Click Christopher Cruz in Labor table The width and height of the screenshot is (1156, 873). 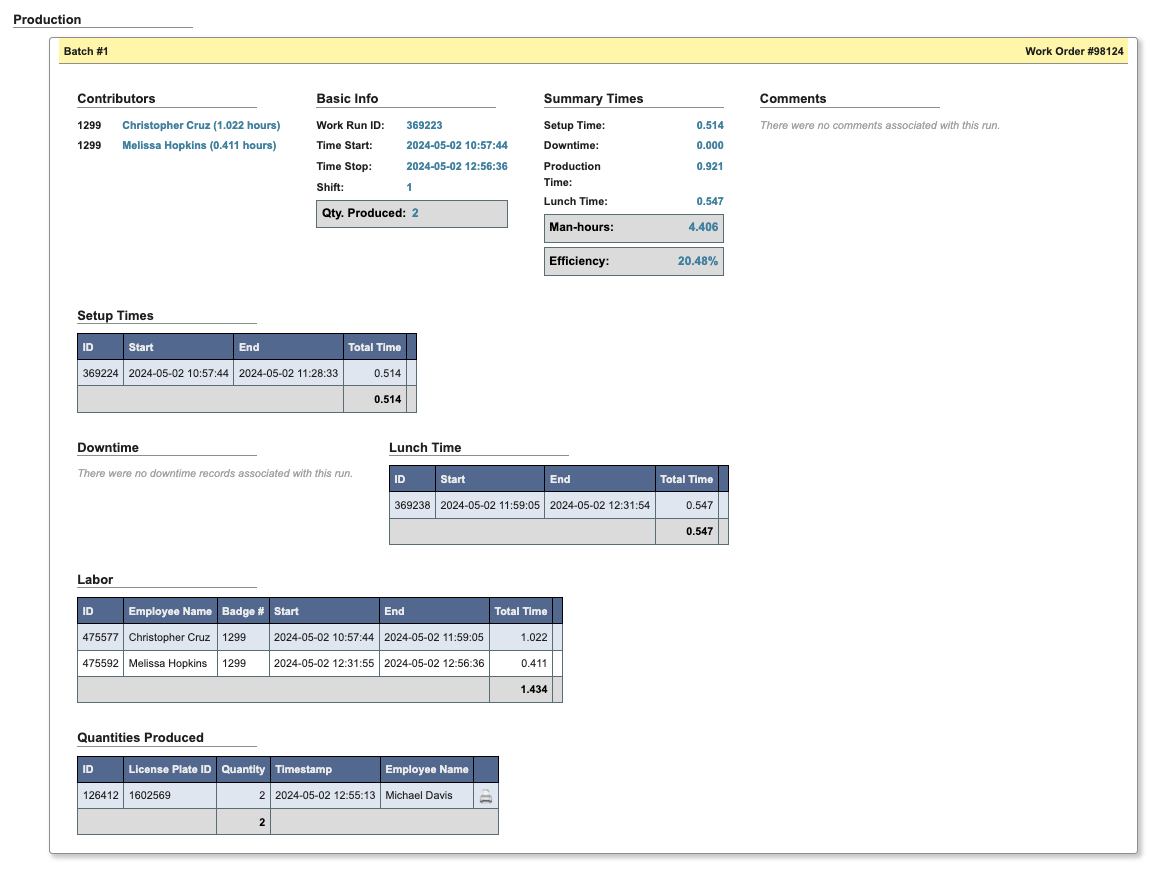[x=169, y=637]
